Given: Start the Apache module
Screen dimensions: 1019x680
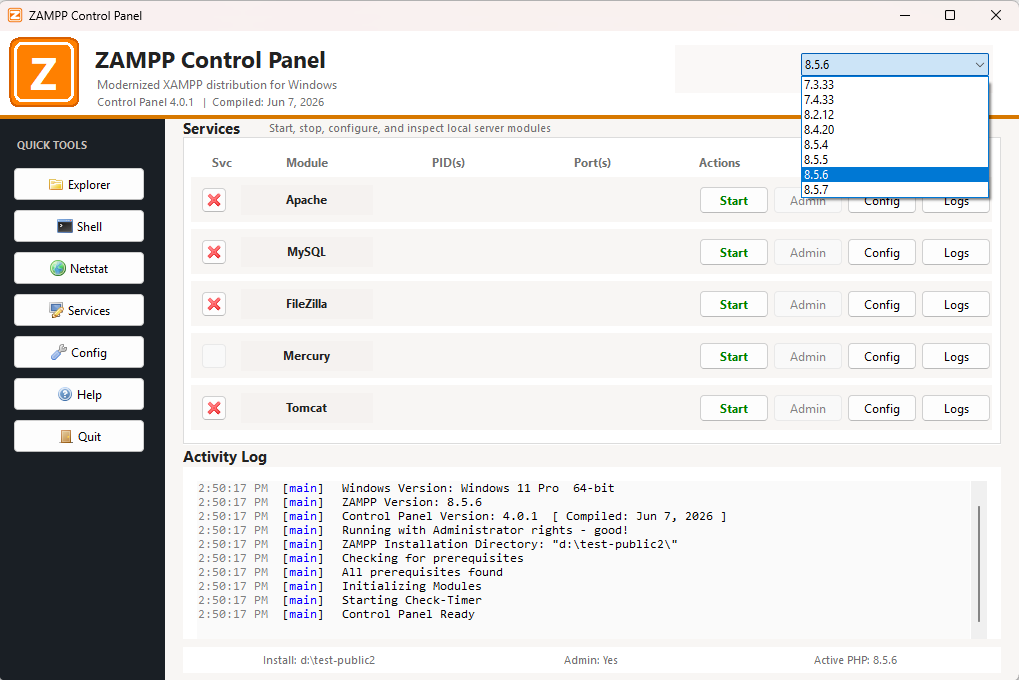Looking at the screenshot, I should pyautogui.click(x=734, y=200).
